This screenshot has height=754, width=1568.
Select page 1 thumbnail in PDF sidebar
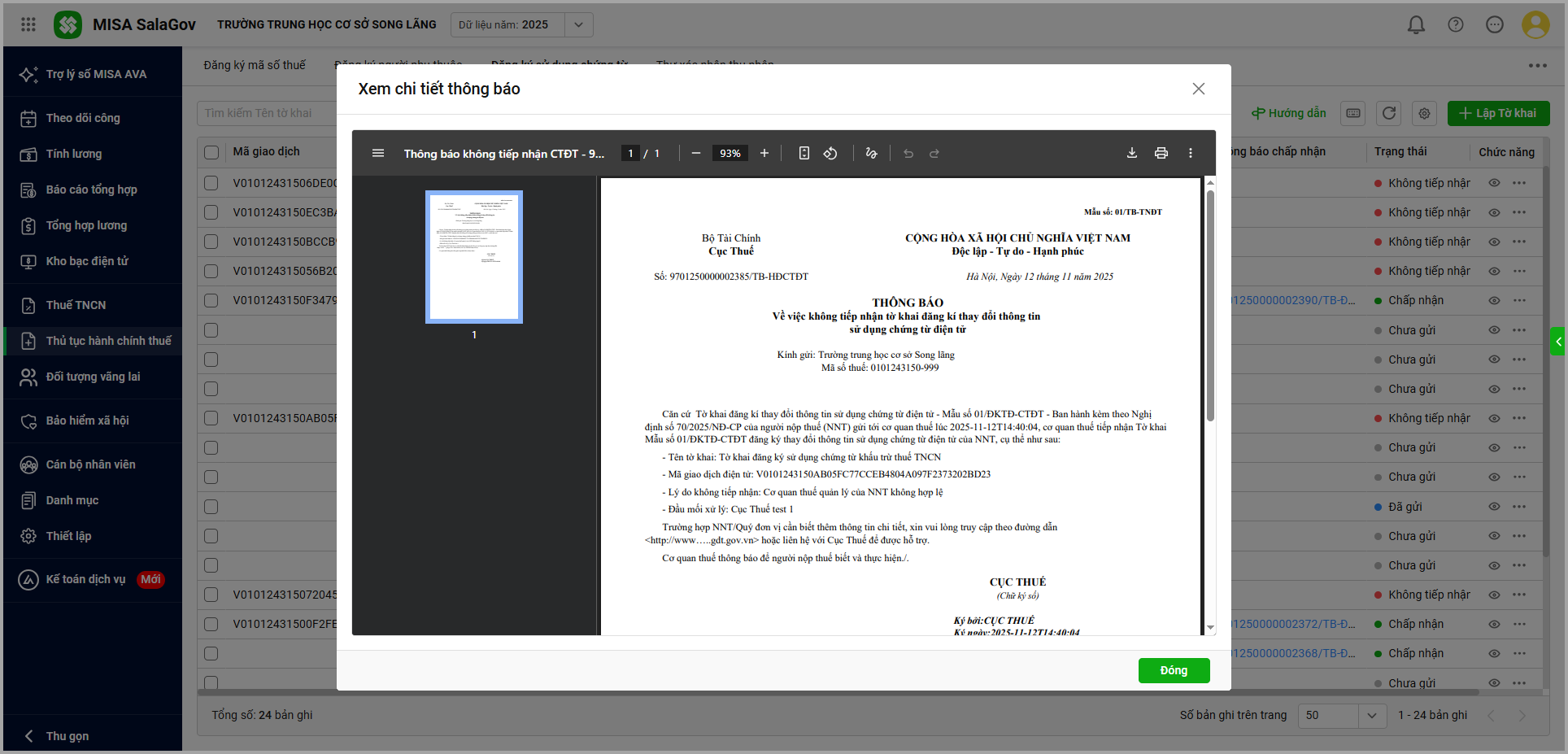(474, 257)
